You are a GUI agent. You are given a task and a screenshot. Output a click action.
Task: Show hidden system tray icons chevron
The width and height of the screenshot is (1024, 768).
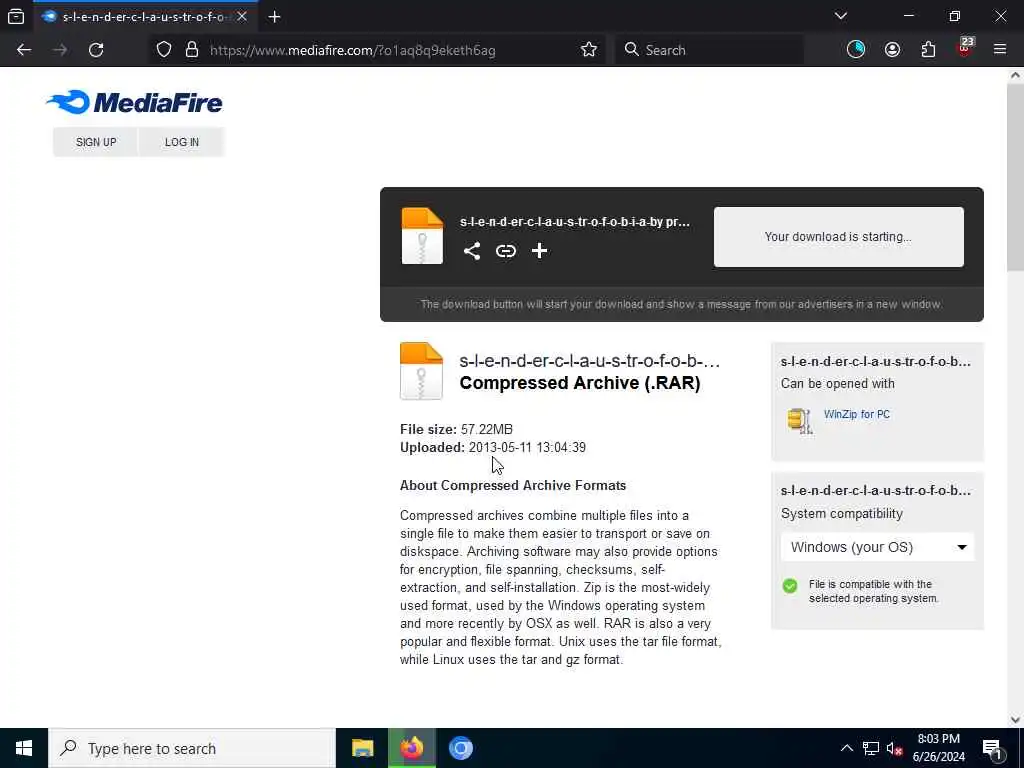pyautogui.click(x=846, y=748)
